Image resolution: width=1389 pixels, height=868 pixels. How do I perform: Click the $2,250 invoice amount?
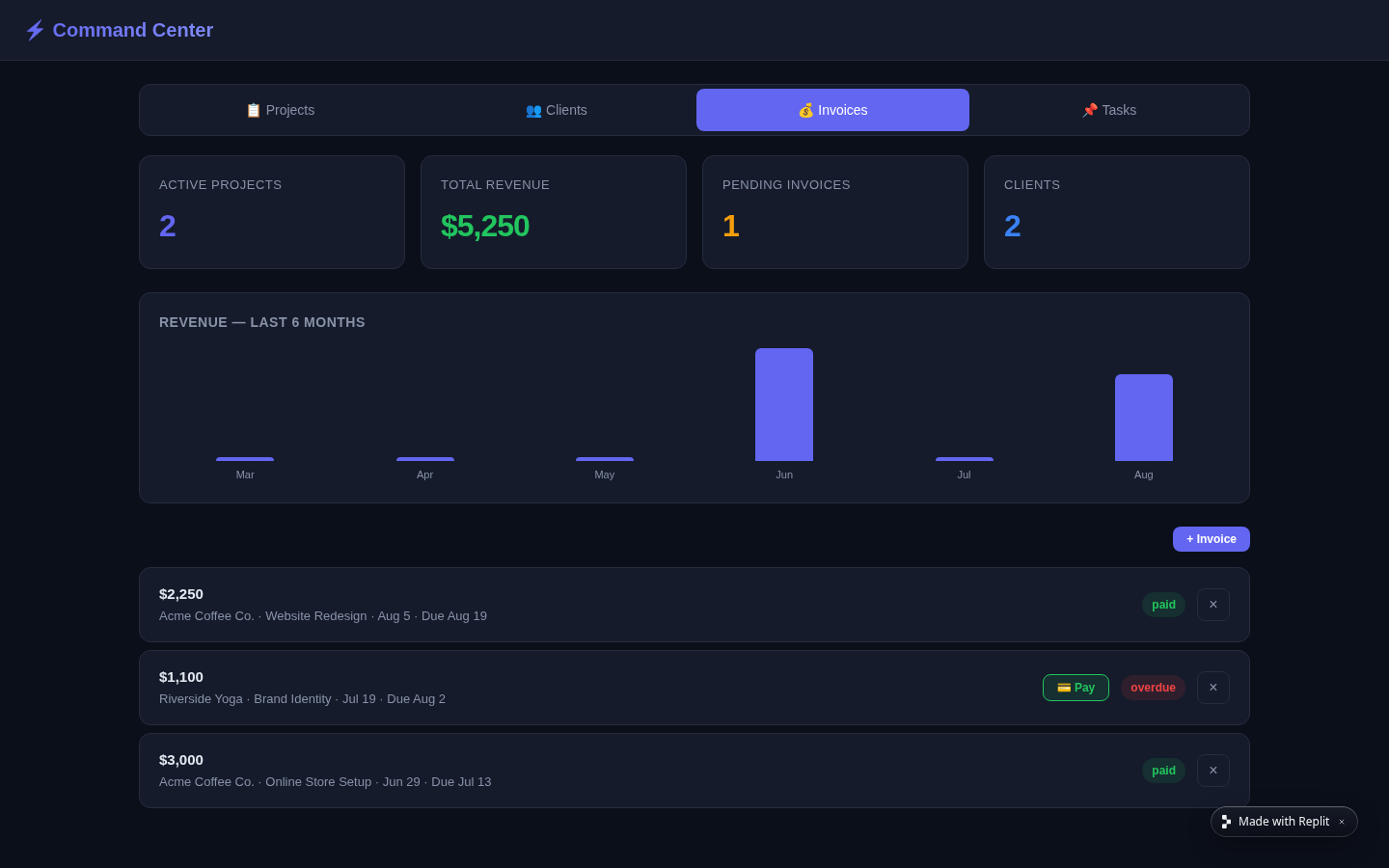[x=181, y=594]
